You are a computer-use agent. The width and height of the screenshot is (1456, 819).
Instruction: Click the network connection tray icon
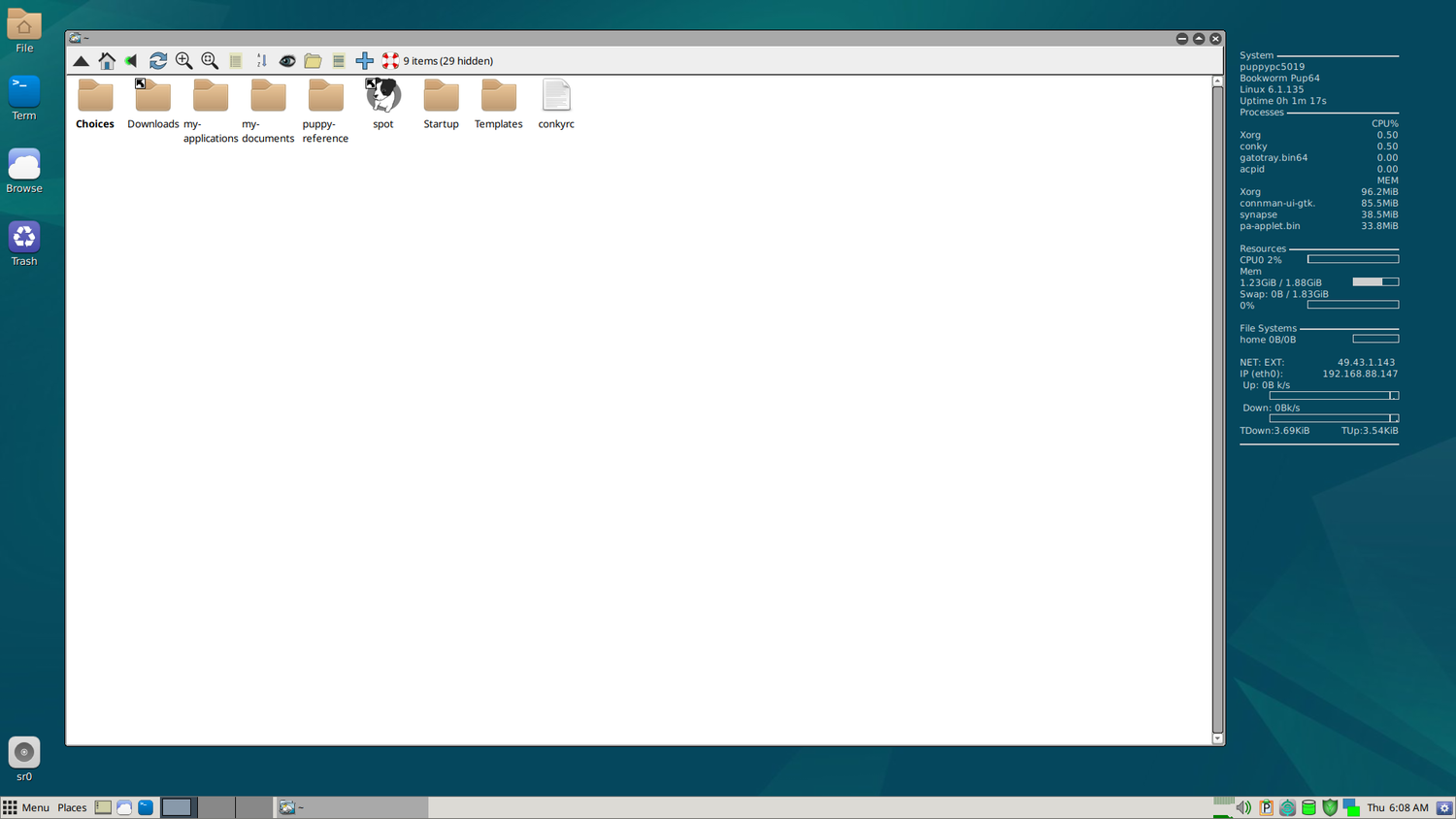(x=1351, y=807)
